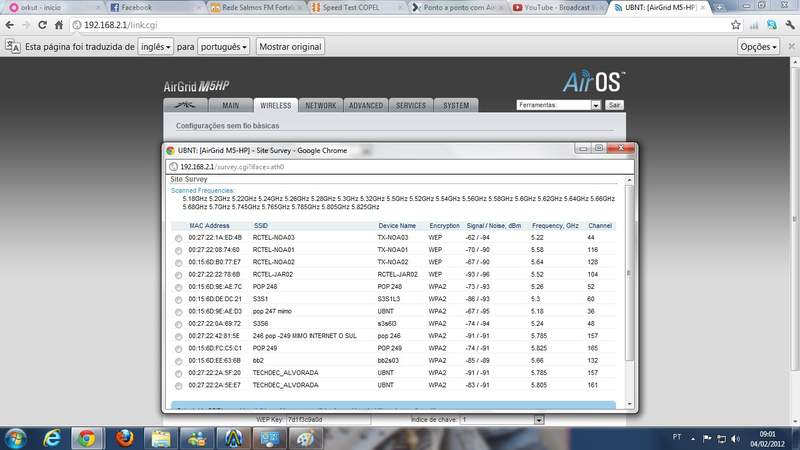800x450 pixels.
Task: Open the WIRELESS tab
Action: click(276, 105)
